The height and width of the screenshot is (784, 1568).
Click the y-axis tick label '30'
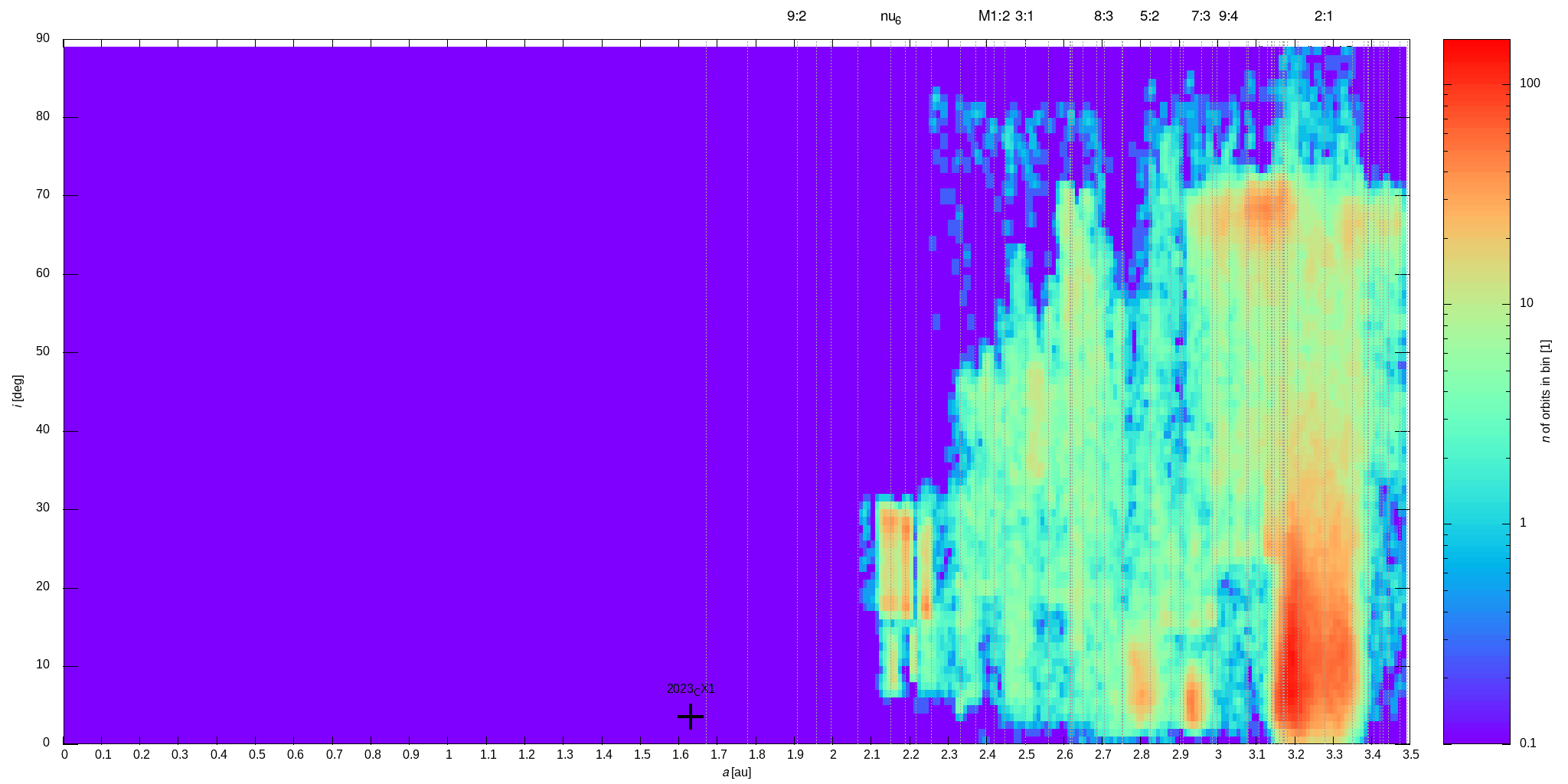pyautogui.click(x=42, y=508)
